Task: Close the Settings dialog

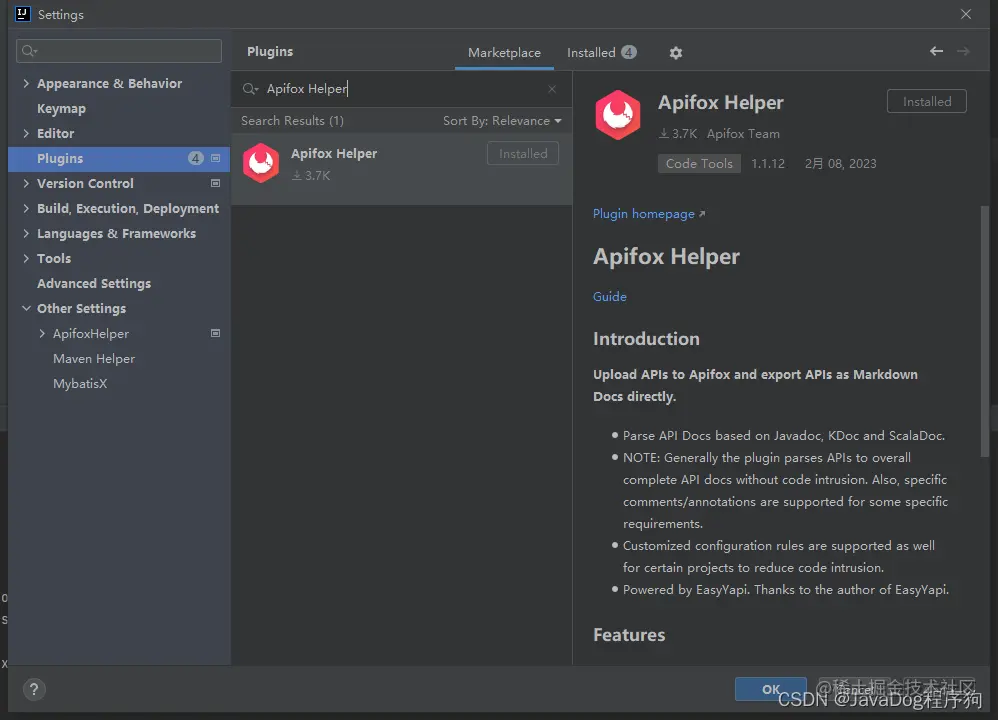Action: pyautogui.click(x=966, y=14)
